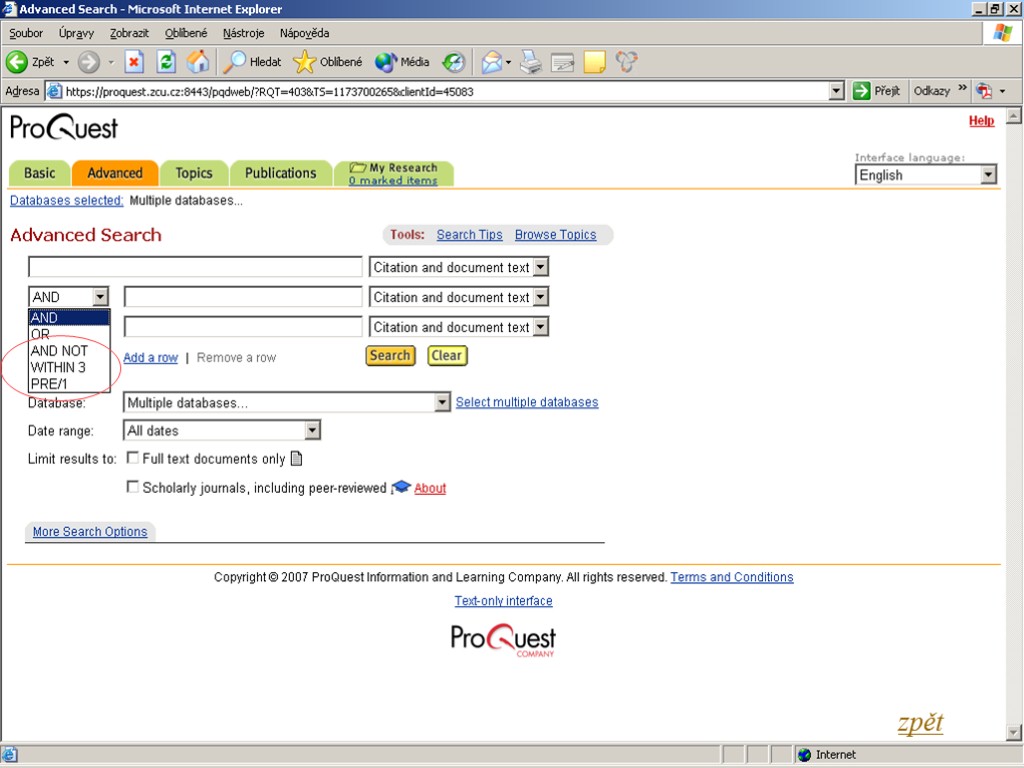Open third row Citation and document text dropdown
This screenshot has height=768, width=1024.
pos(541,327)
